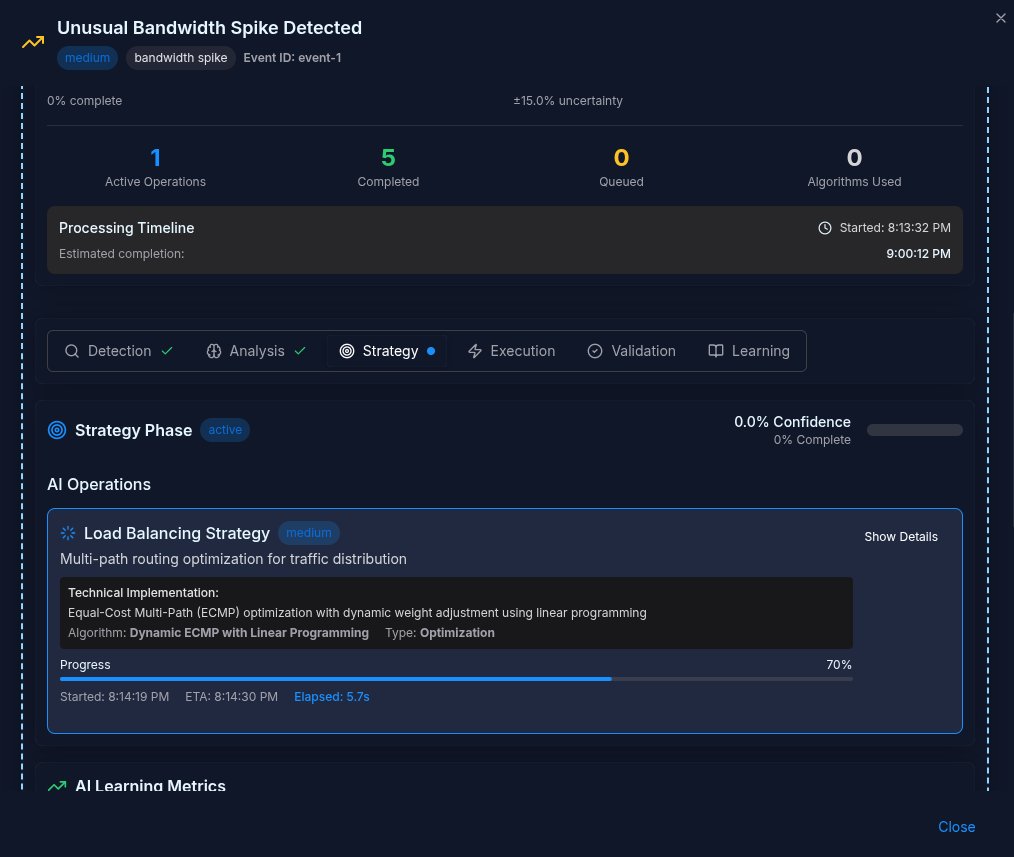Click Dynamic ECMP with Linear Programming algorithm
The height and width of the screenshot is (857, 1014).
(249, 633)
